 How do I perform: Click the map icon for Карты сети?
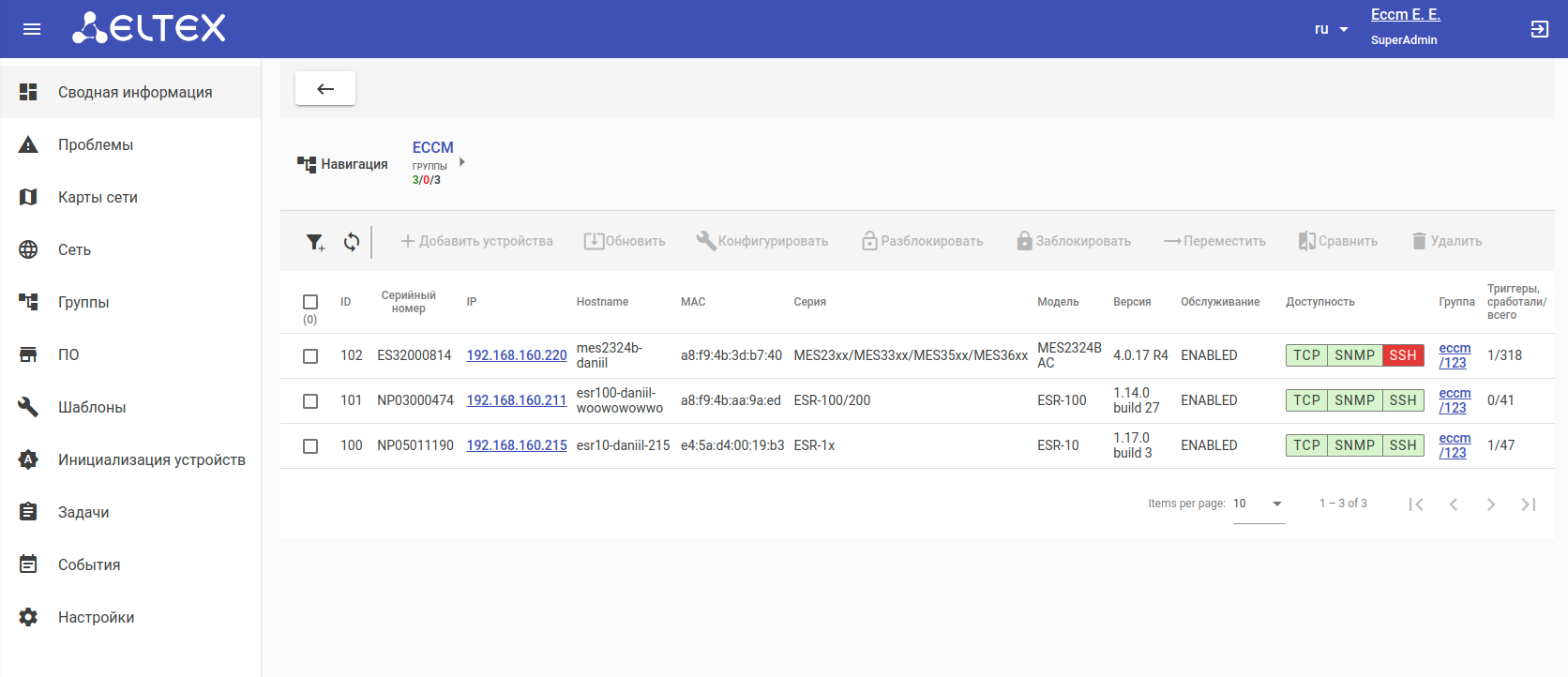(x=28, y=197)
